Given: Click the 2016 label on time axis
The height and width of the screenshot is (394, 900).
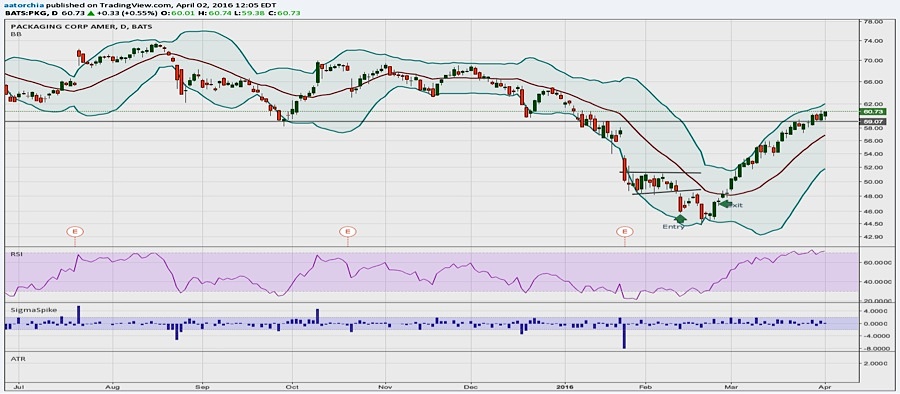Looking at the screenshot, I should tap(564, 388).
